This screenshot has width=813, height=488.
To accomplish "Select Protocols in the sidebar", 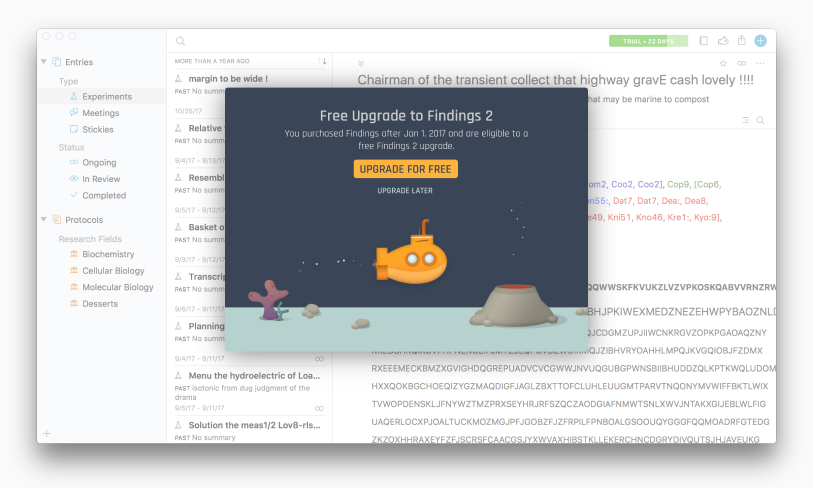I will [x=84, y=220].
